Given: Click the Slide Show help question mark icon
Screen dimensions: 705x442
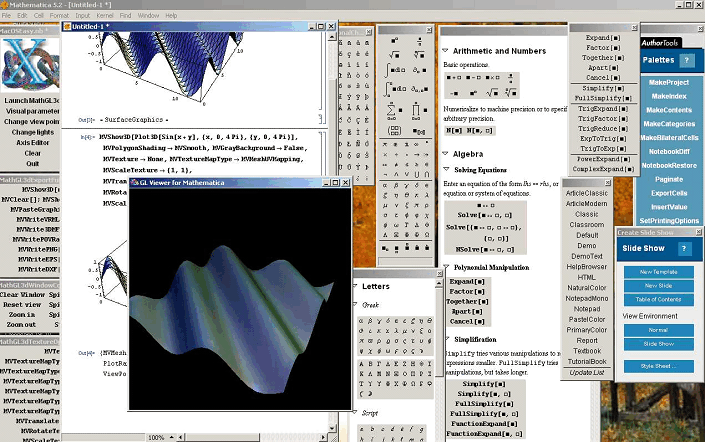Looking at the screenshot, I should (x=684, y=249).
